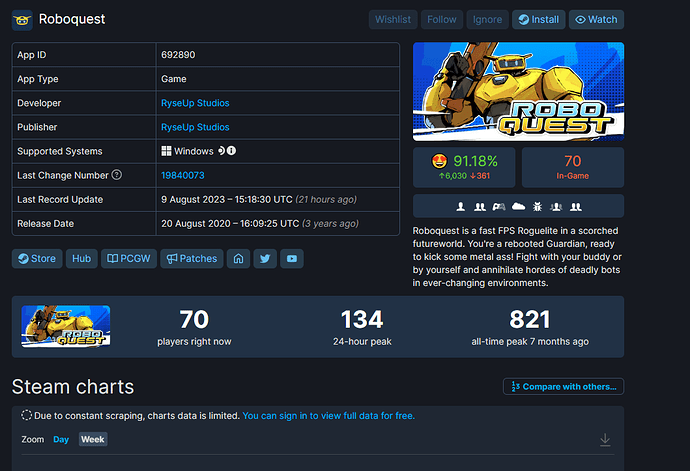690x471 pixels.
Task: Switch chart zoom to Week
Action: [x=93, y=439]
